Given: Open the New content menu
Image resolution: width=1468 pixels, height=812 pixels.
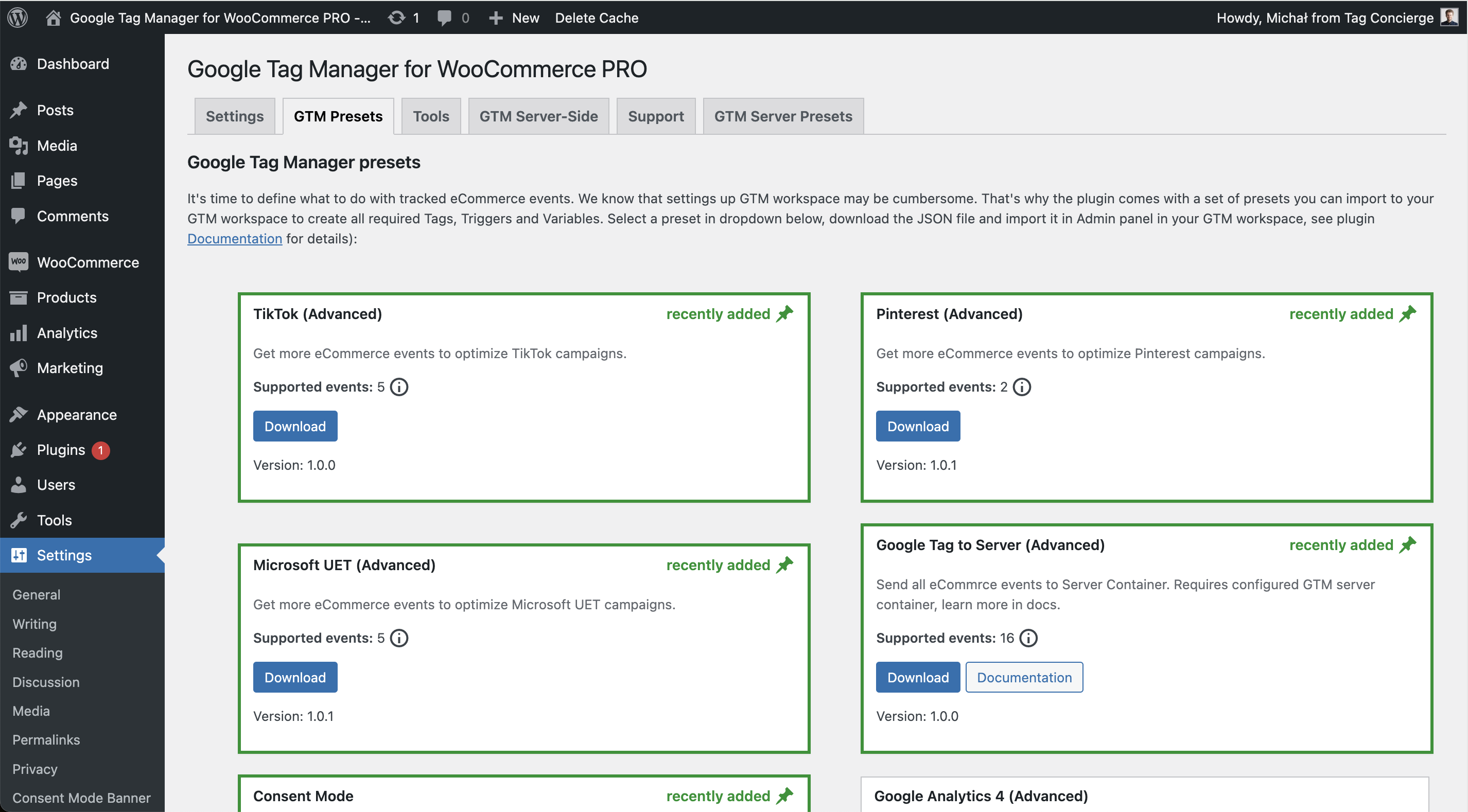Looking at the screenshot, I should tap(514, 17).
